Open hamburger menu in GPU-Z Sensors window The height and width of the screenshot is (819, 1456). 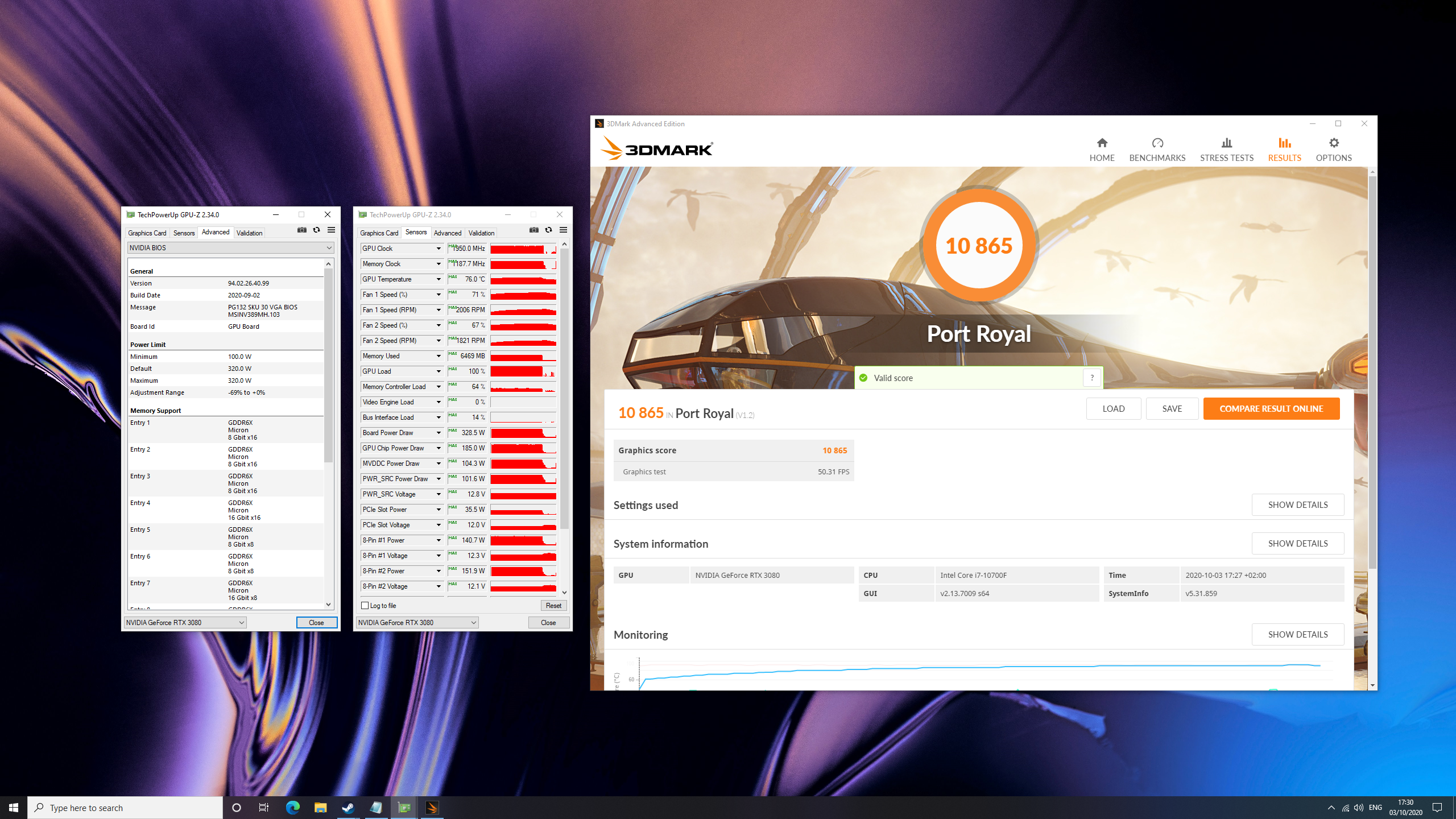click(563, 230)
